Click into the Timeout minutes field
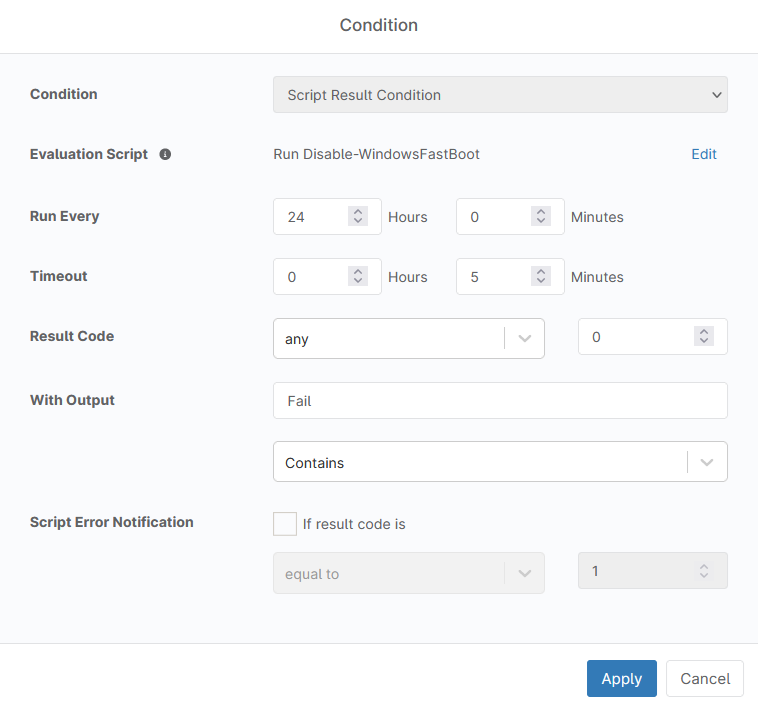The image size is (758, 711). click(x=493, y=277)
